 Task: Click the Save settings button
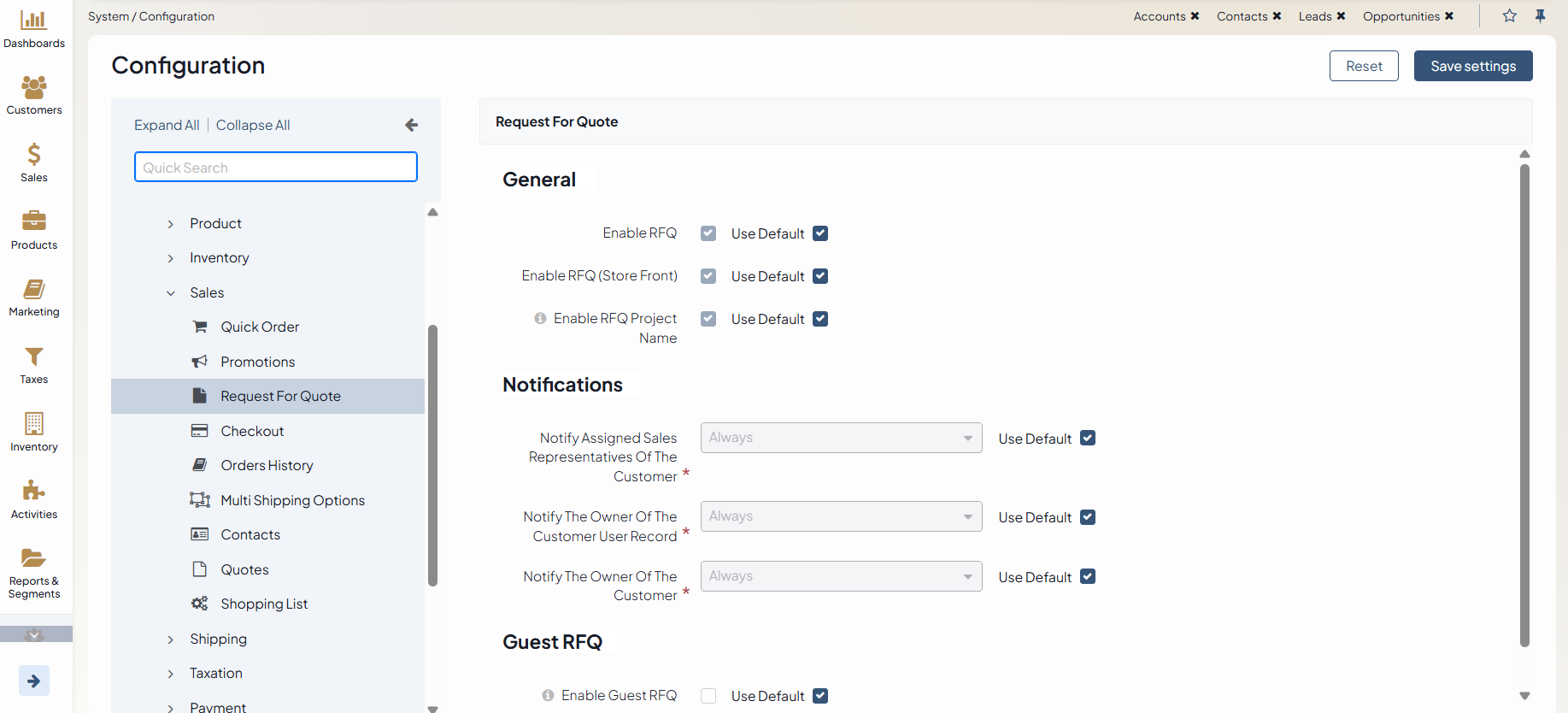(x=1472, y=66)
